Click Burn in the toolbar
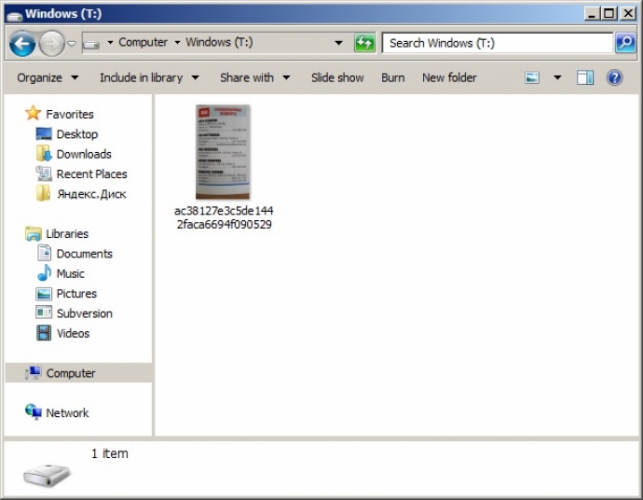This screenshot has width=643, height=500. click(x=392, y=78)
